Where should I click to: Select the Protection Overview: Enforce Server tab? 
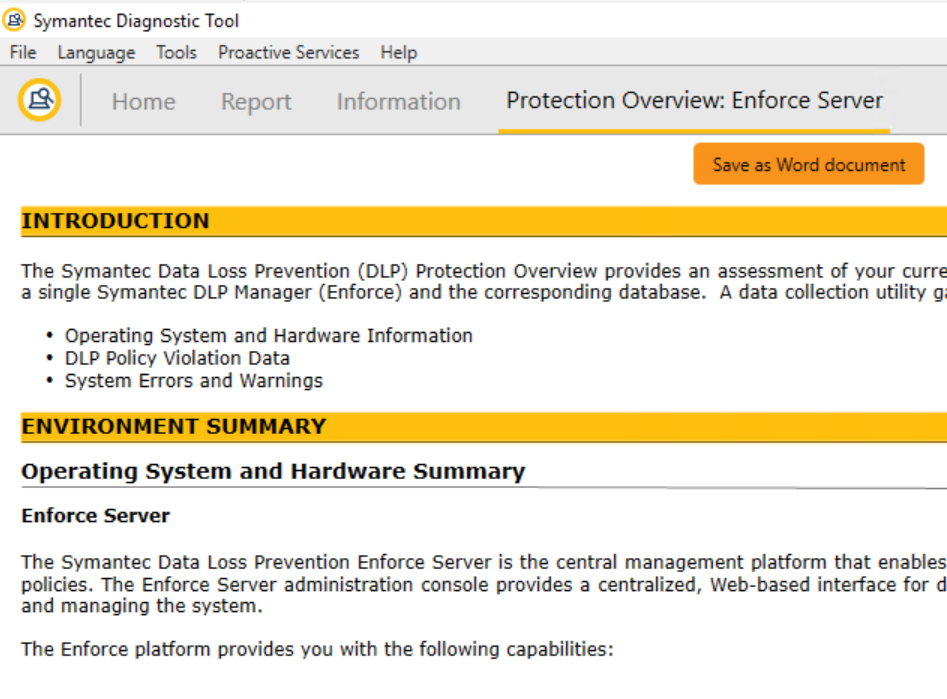695,101
